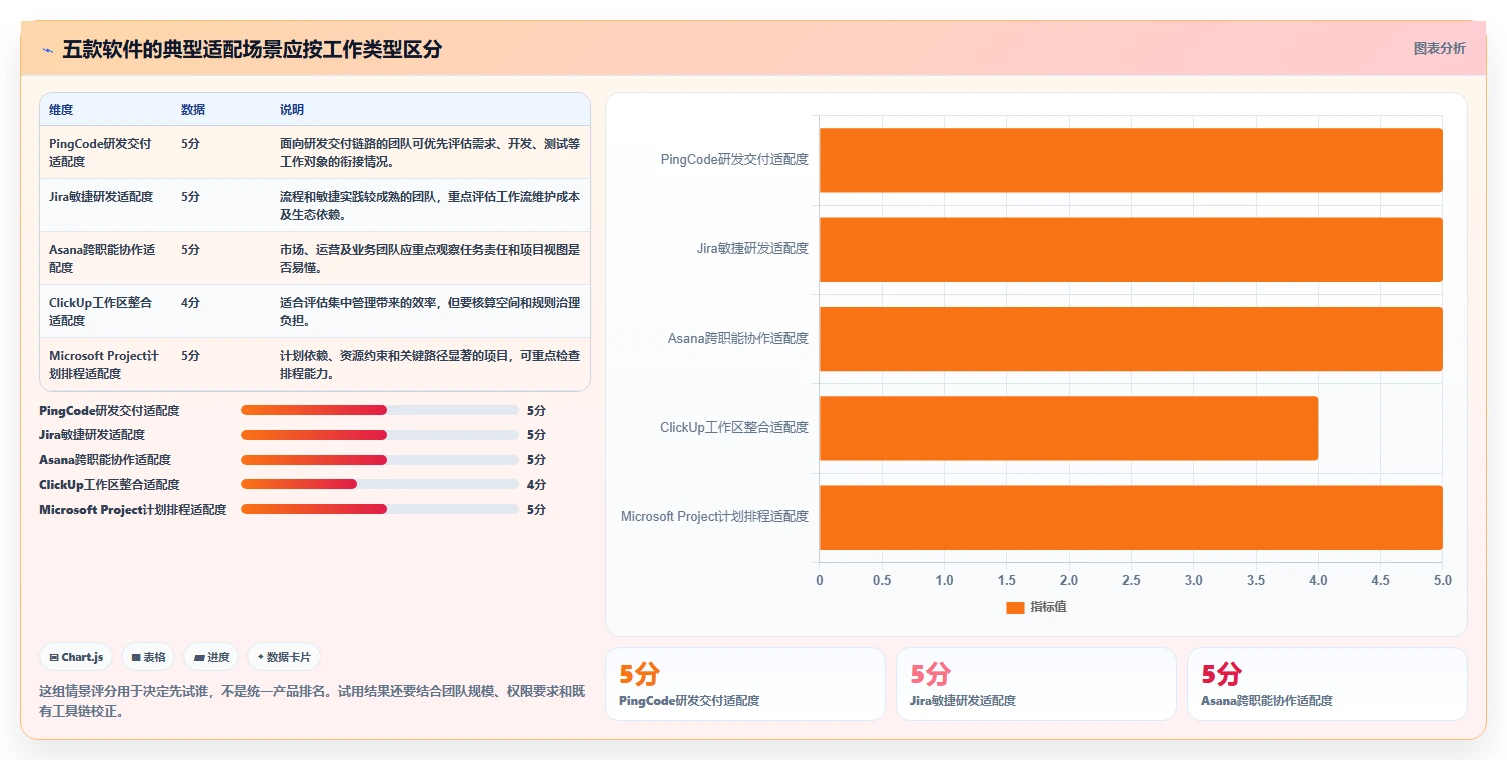
Task: Click the shorter ClickUp bar in the chart
Action: coord(1069,428)
